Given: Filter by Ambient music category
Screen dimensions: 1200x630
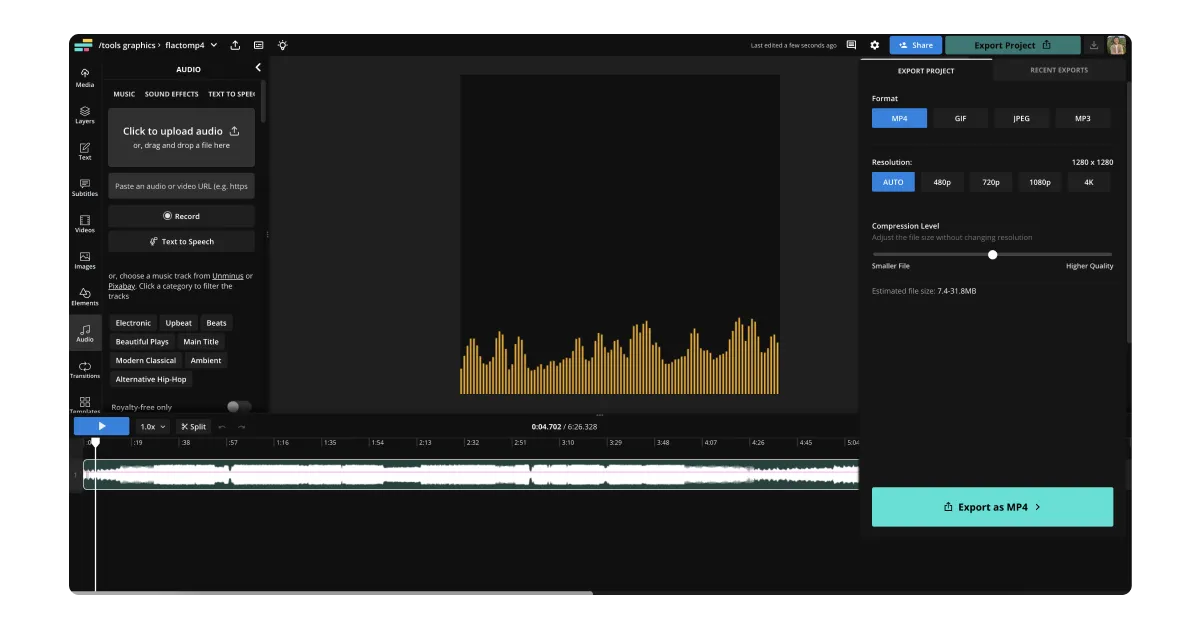Looking at the screenshot, I should pyautogui.click(x=206, y=360).
